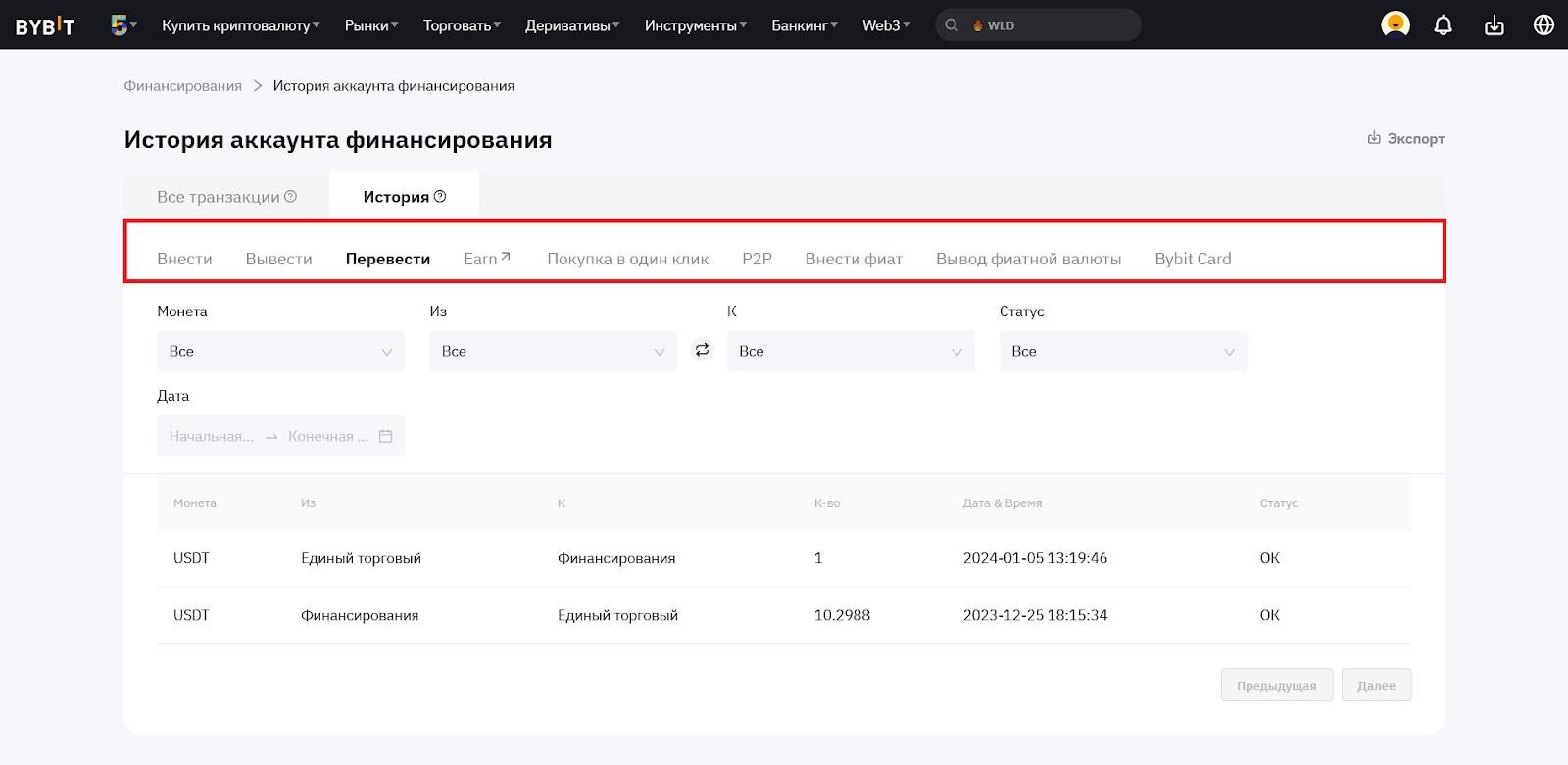Expand the Из account dropdown
The image size is (1568, 765).
(x=553, y=351)
